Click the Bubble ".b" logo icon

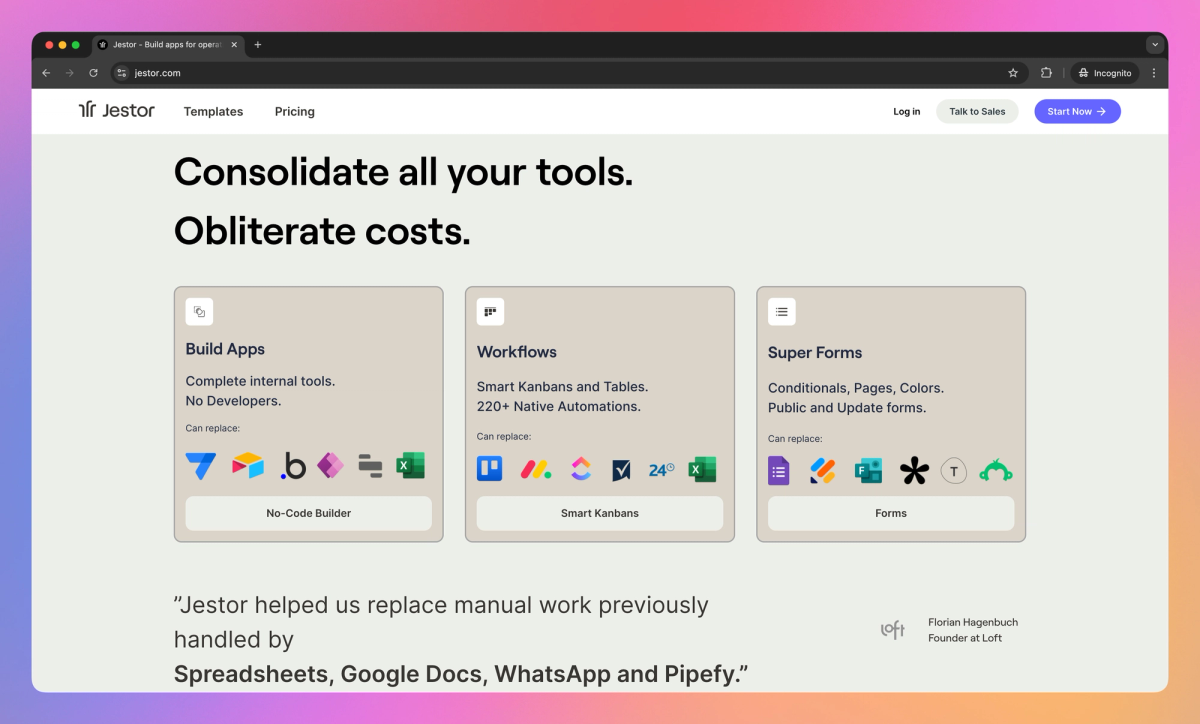pyautogui.click(x=293, y=465)
